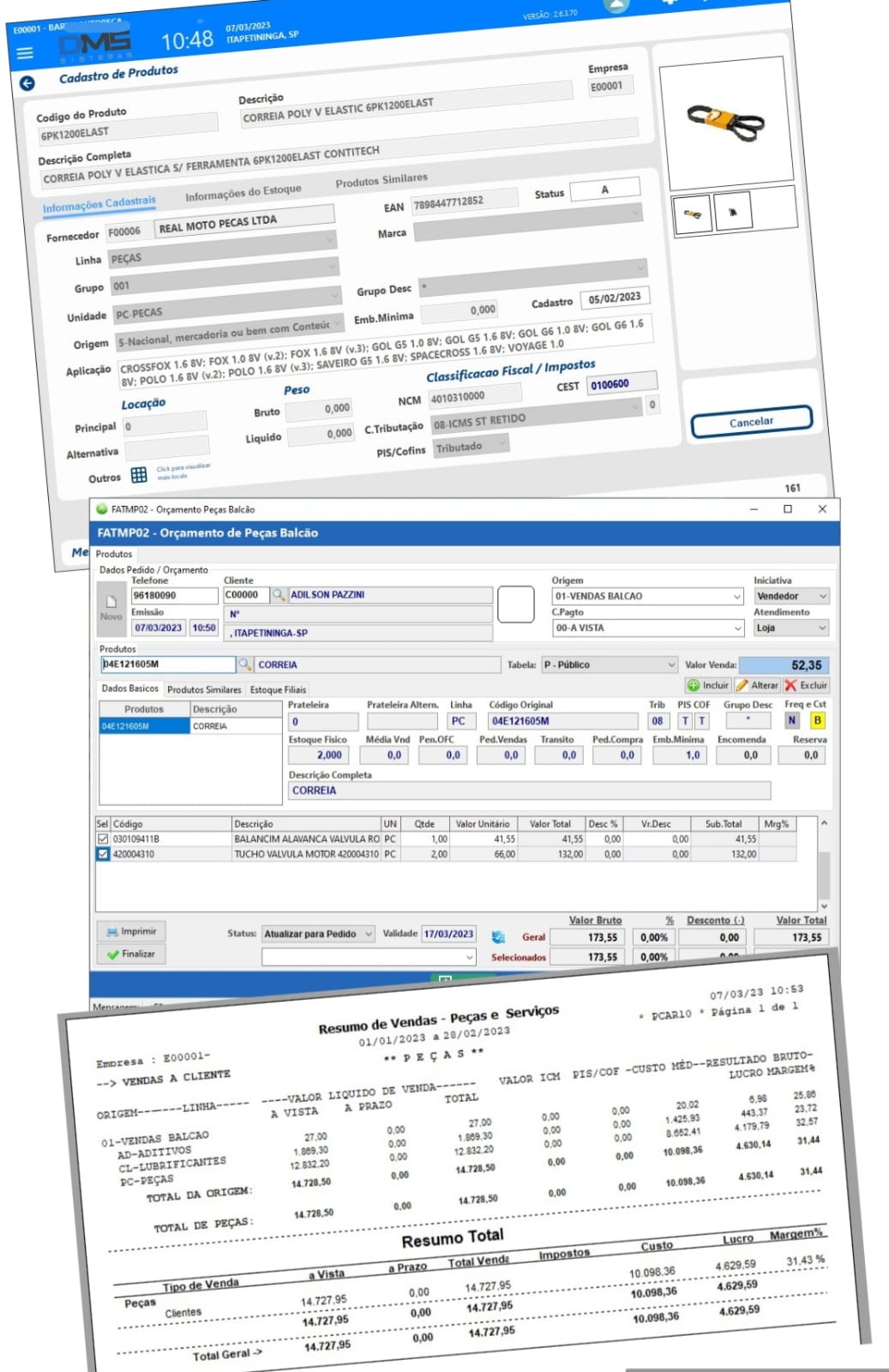Click the NCM field 4010310000

[x=474, y=395]
